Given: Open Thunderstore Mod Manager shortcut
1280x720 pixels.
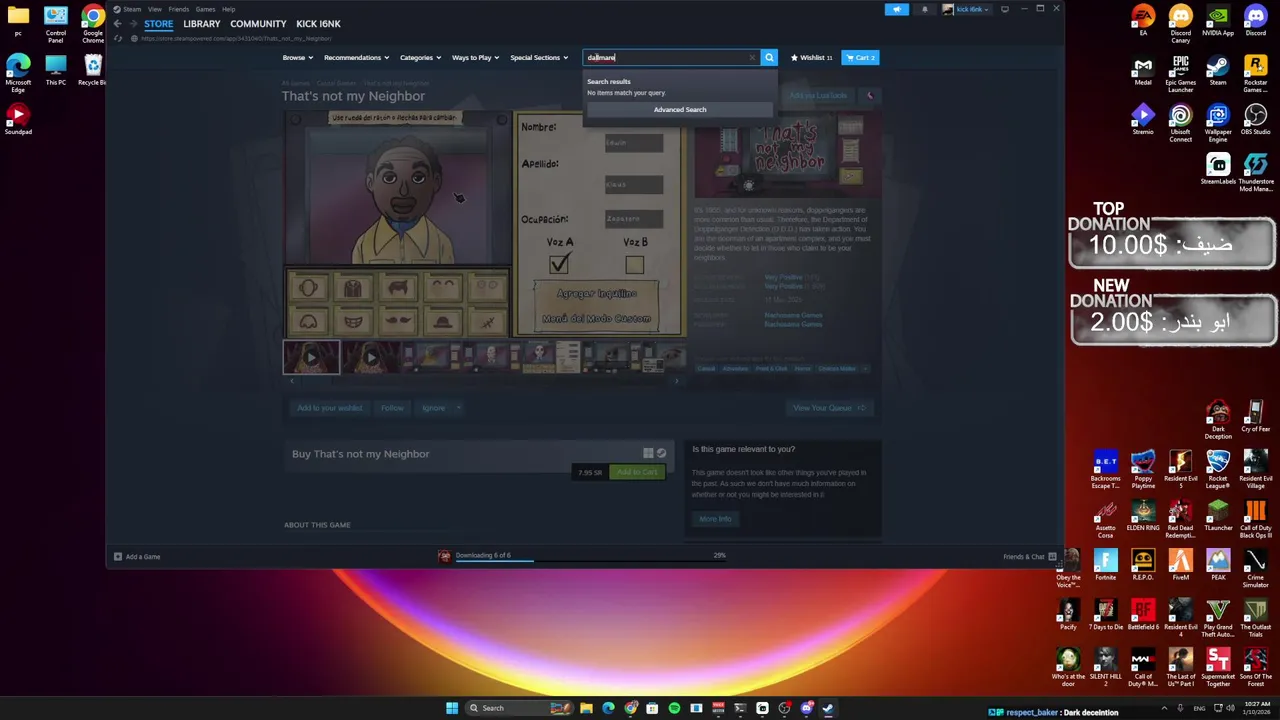Looking at the screenshot, I should (1256, 172).
